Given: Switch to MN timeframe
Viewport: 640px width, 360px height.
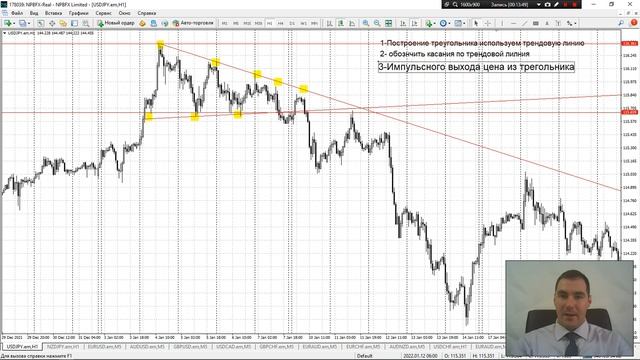Looking at the screenshot, I should 314,24.
